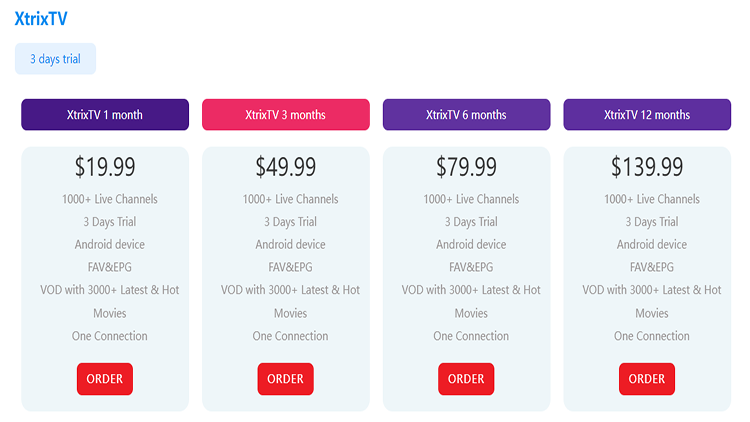Click '1000+ Live Channels' in the 1 month card

pyautogui.click(x=109, y=199)
